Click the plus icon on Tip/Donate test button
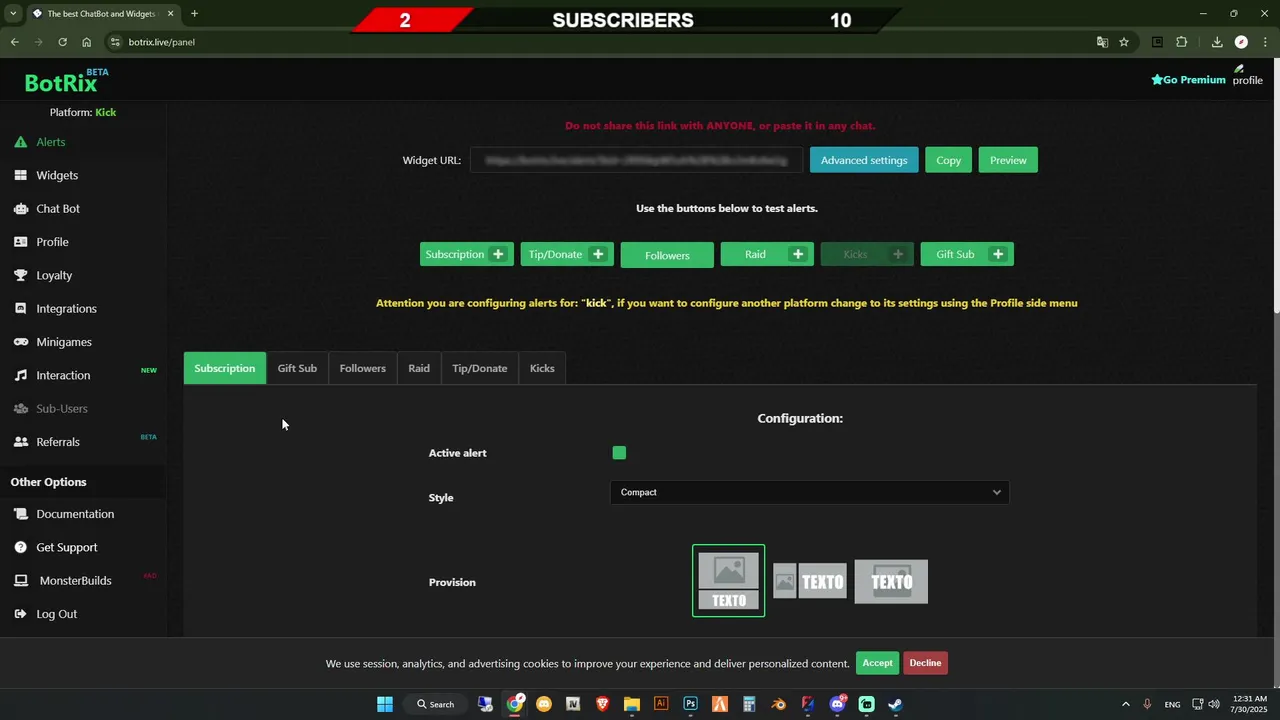This screenshot has height=720, width=1280. 598,254
